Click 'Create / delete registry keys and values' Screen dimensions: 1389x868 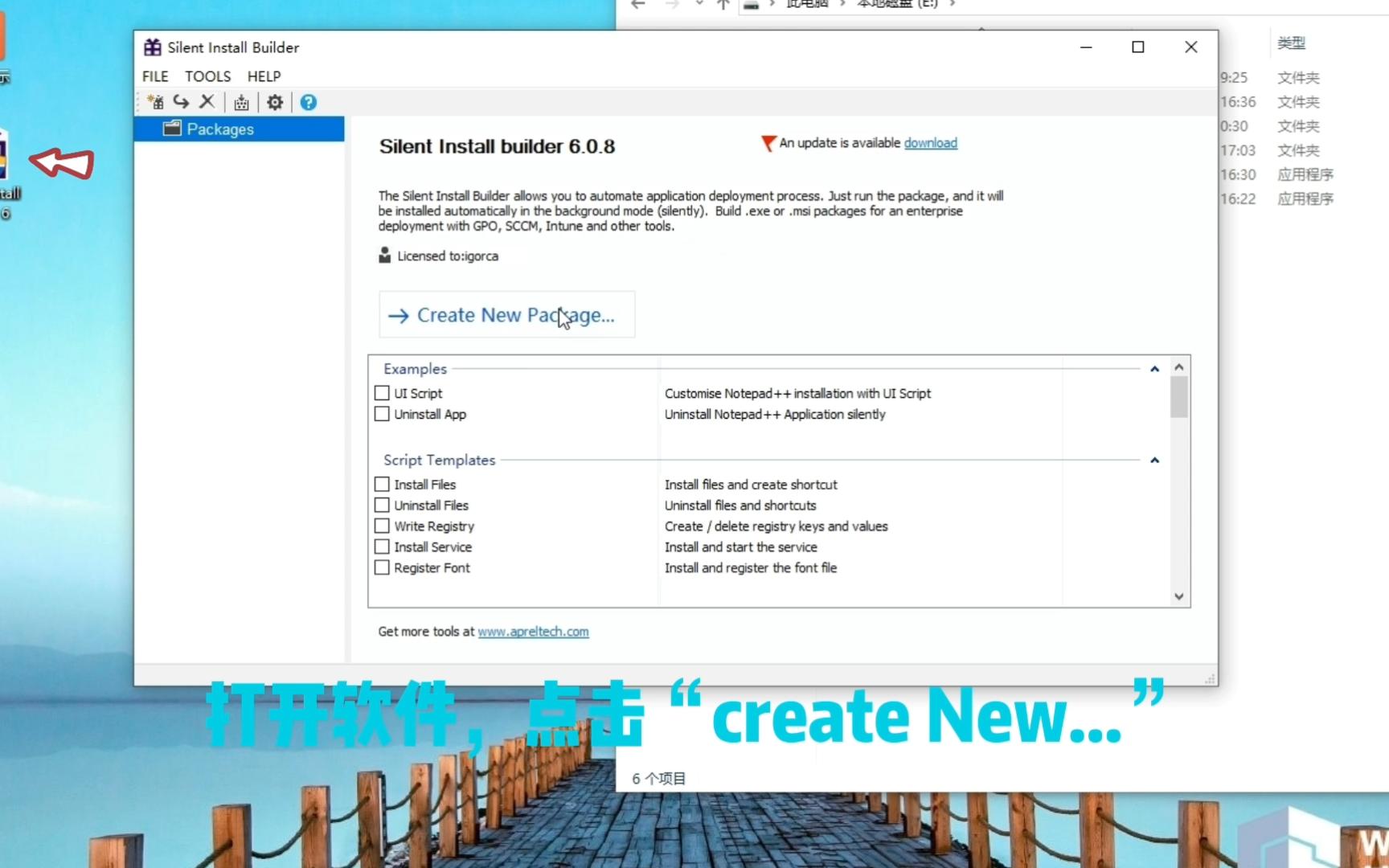pos(776,526)
